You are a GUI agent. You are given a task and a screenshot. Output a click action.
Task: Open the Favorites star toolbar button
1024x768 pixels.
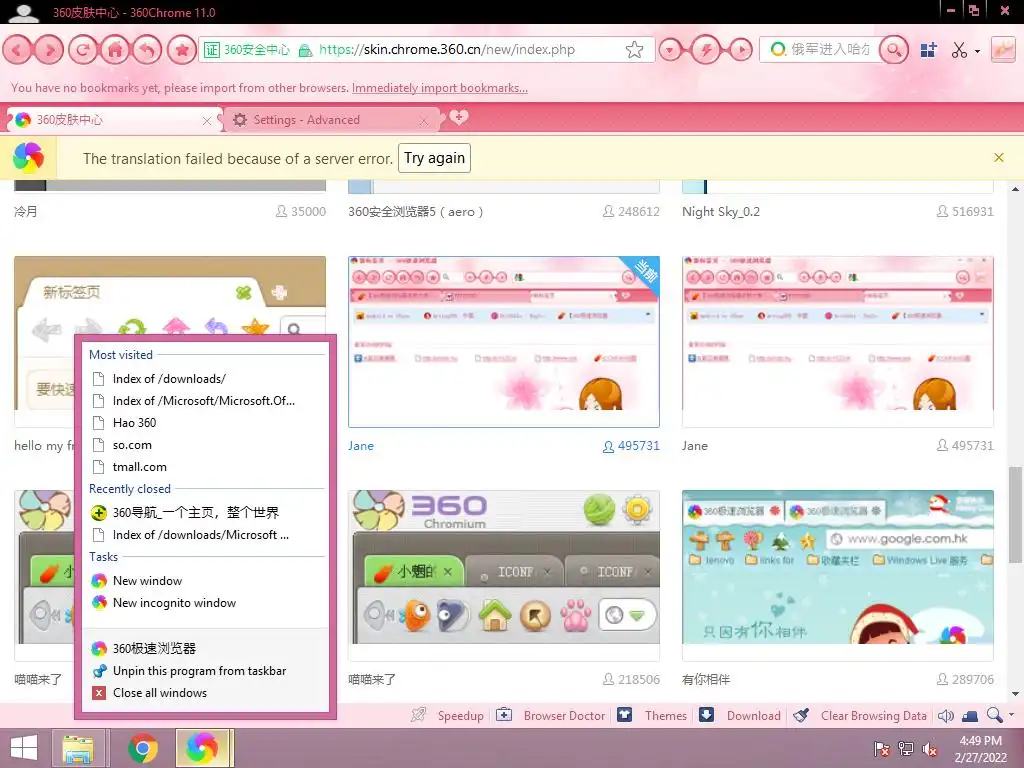(x=182, y=50)
